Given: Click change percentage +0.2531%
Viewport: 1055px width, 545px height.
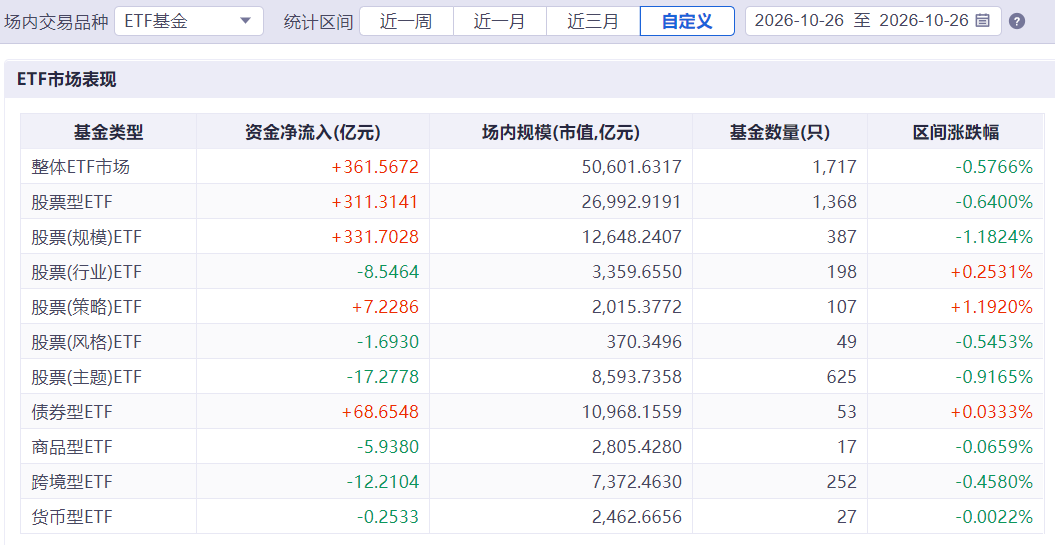Looking at the screenshot, I should (x=992, y=272).
